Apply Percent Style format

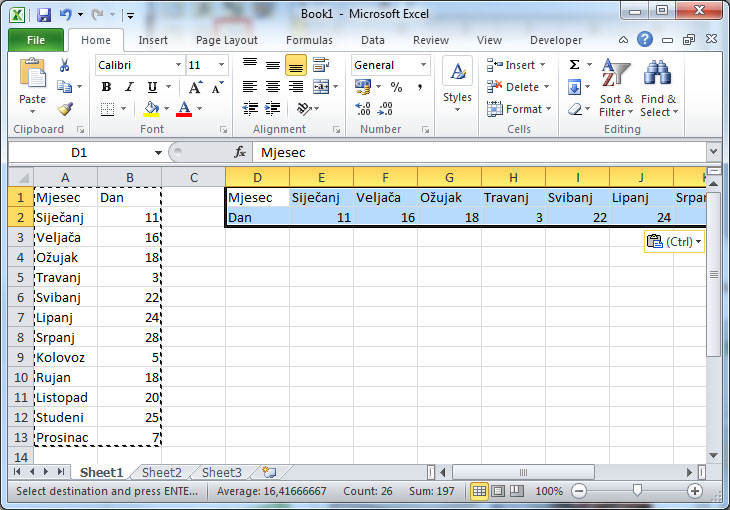click(396, 87)
